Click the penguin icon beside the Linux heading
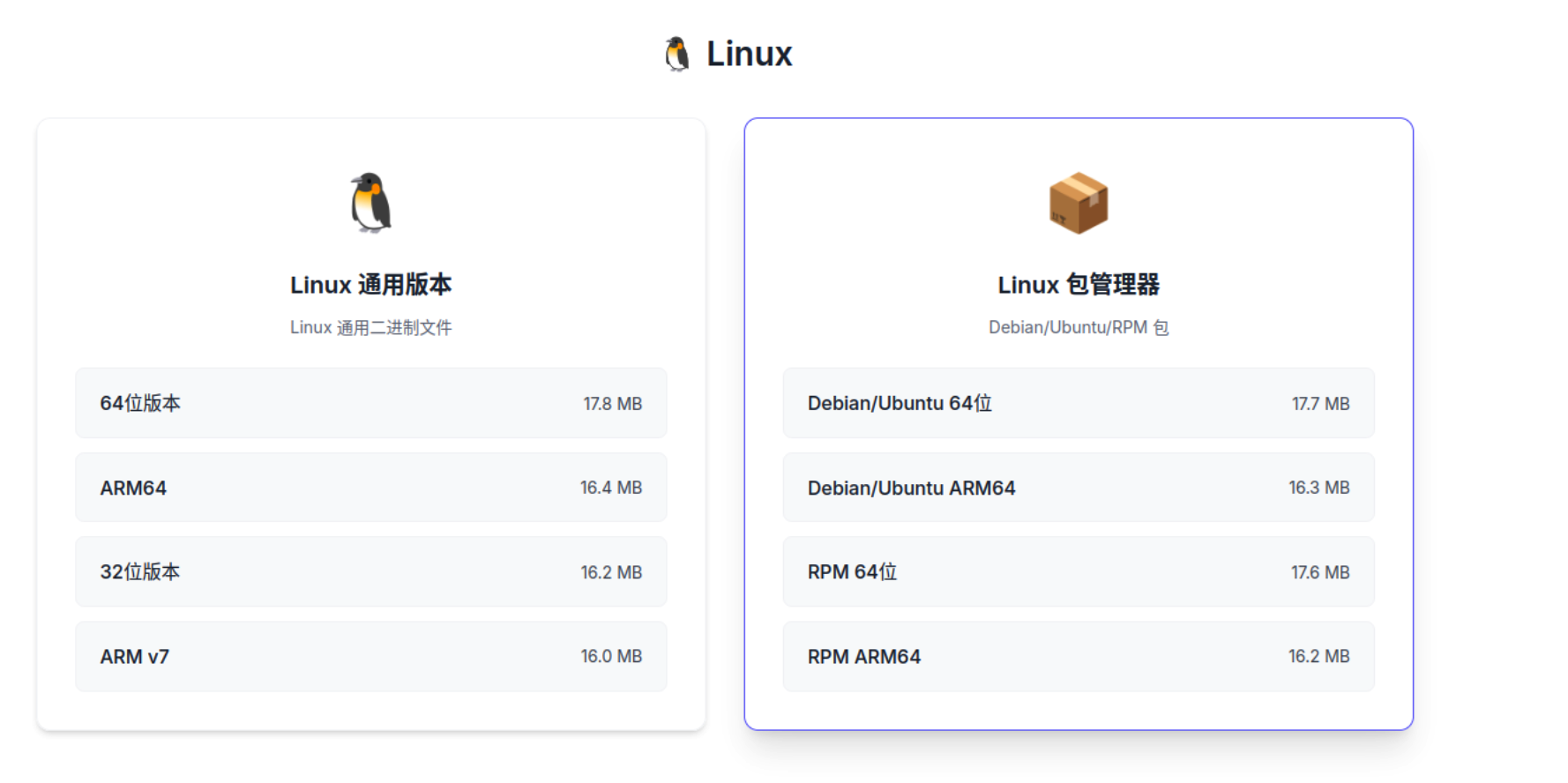 [676, 54]
